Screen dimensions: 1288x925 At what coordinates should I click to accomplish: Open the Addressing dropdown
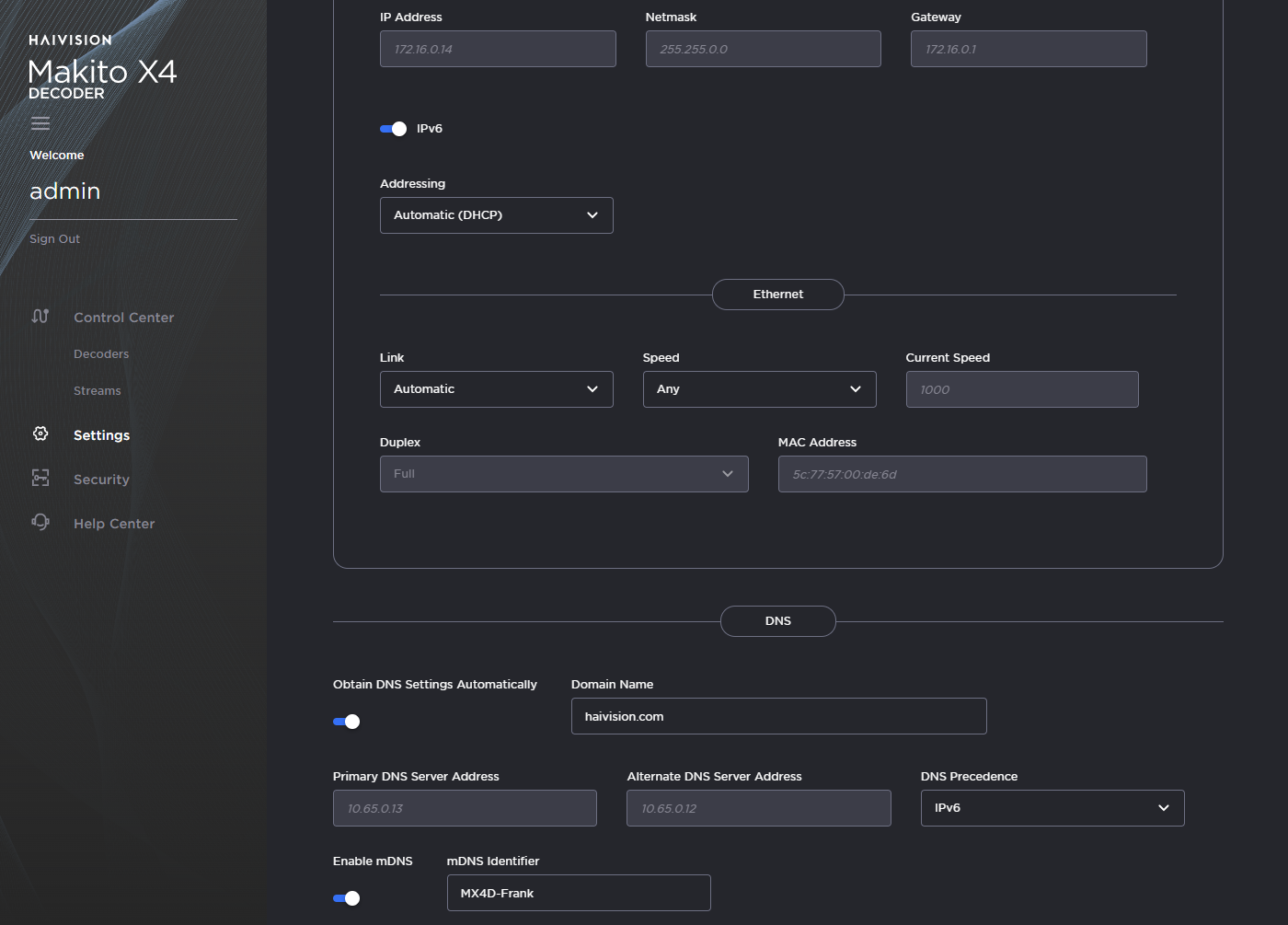click(496, 214)
